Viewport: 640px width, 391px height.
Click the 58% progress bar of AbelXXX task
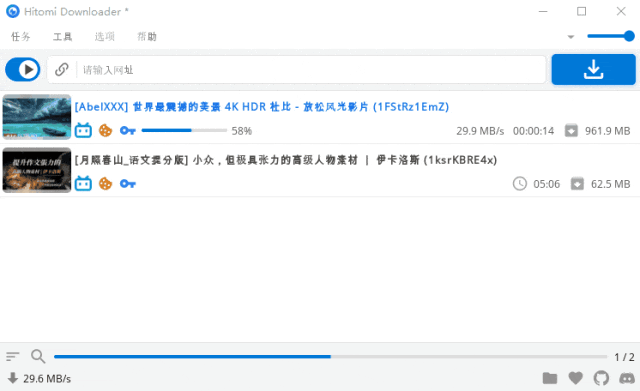coord(184,131)
